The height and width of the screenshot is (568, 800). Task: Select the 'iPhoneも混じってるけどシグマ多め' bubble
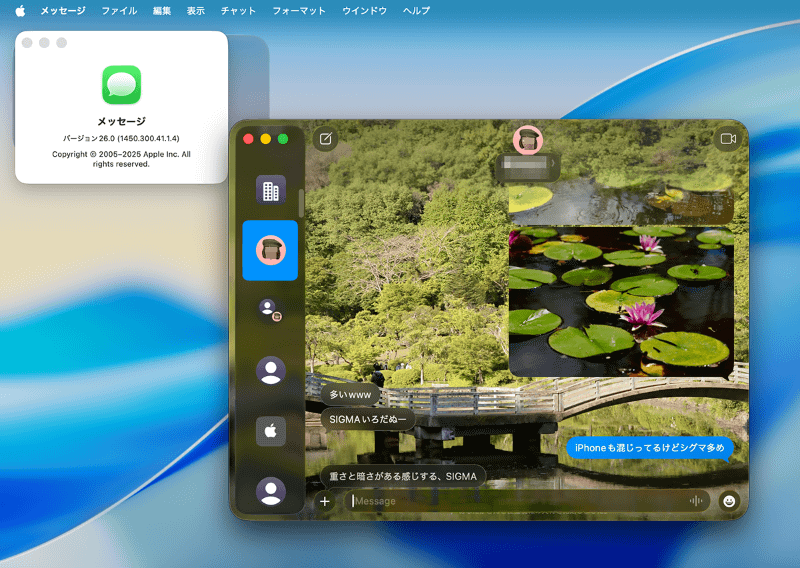tap(649, 448)
